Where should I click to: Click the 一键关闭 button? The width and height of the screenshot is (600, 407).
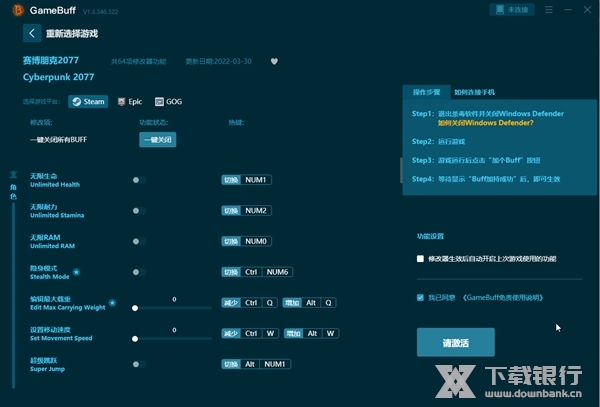[x=157, y=140]
